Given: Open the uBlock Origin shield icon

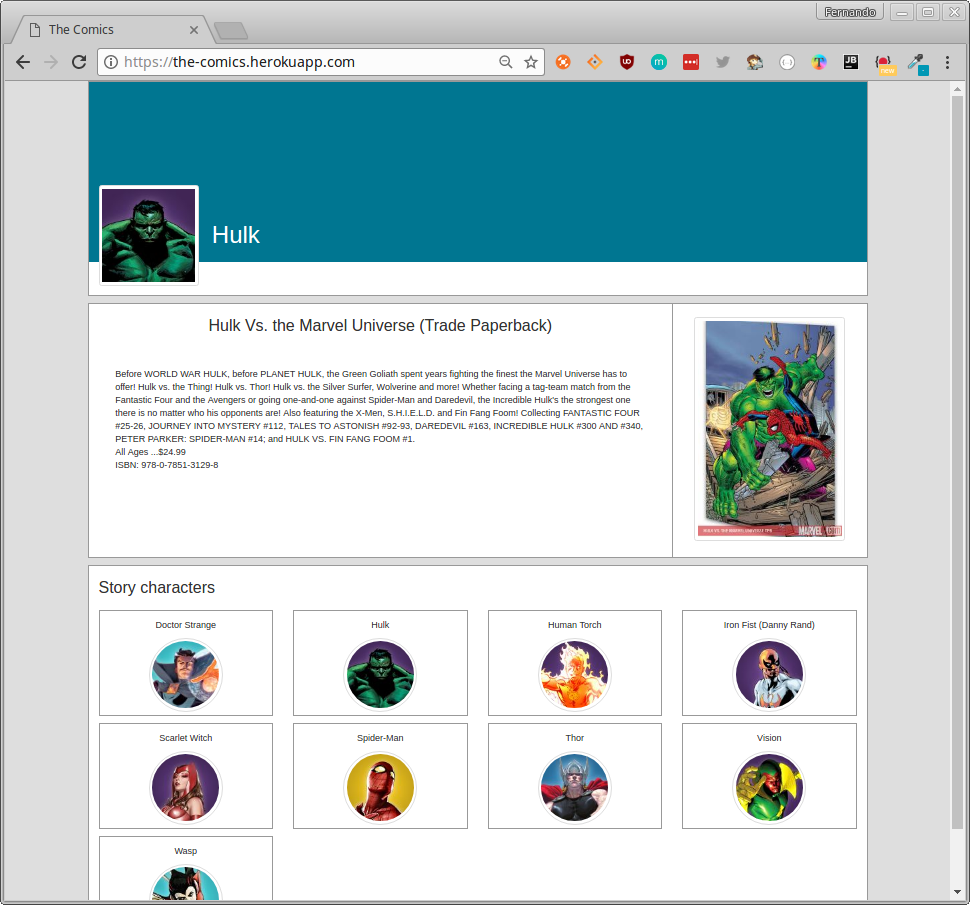Looking at the screenshot, I should point(627,62).
